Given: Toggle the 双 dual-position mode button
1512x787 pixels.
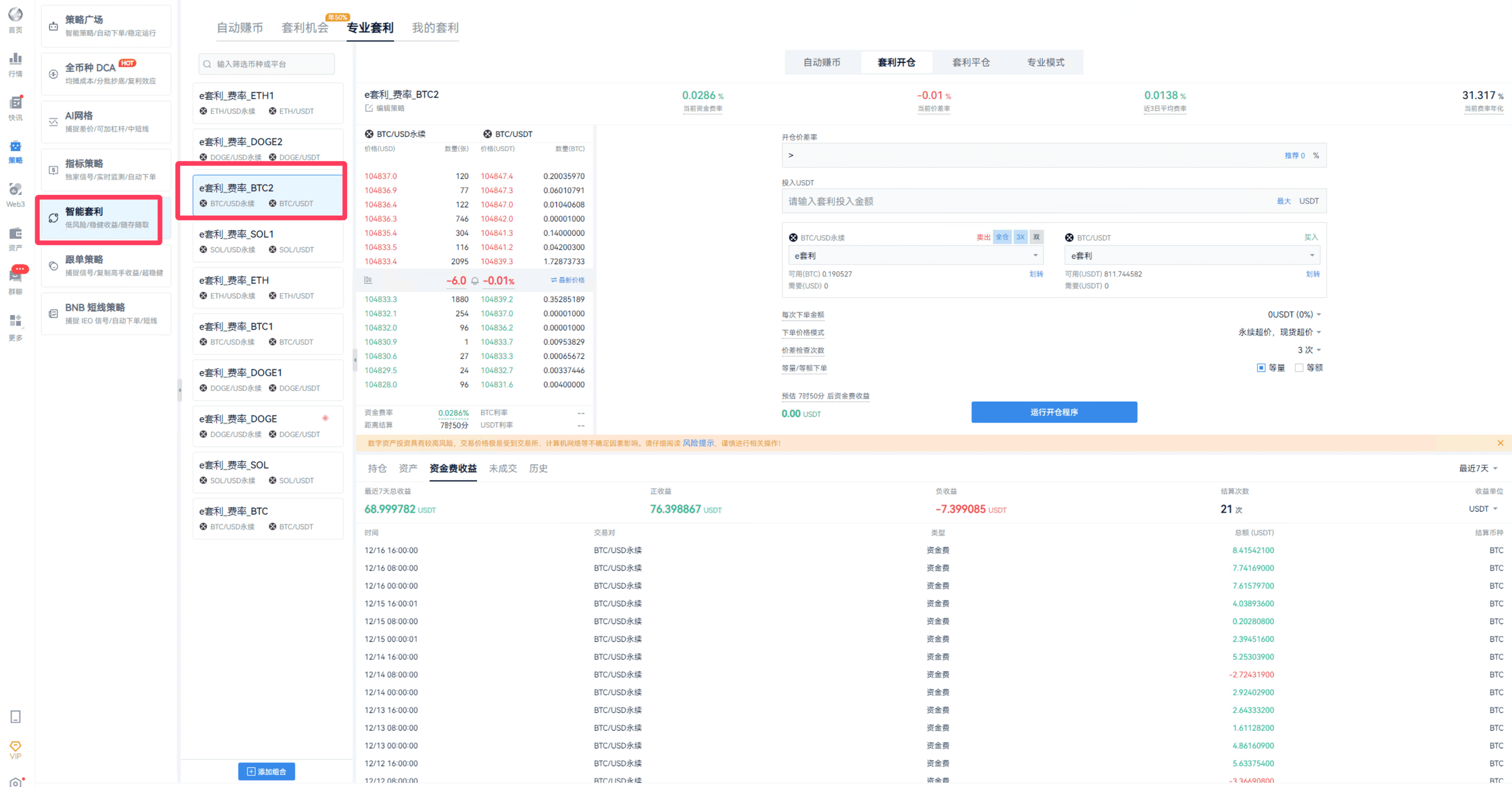Looking at the screenshot, I should 1036,237.
